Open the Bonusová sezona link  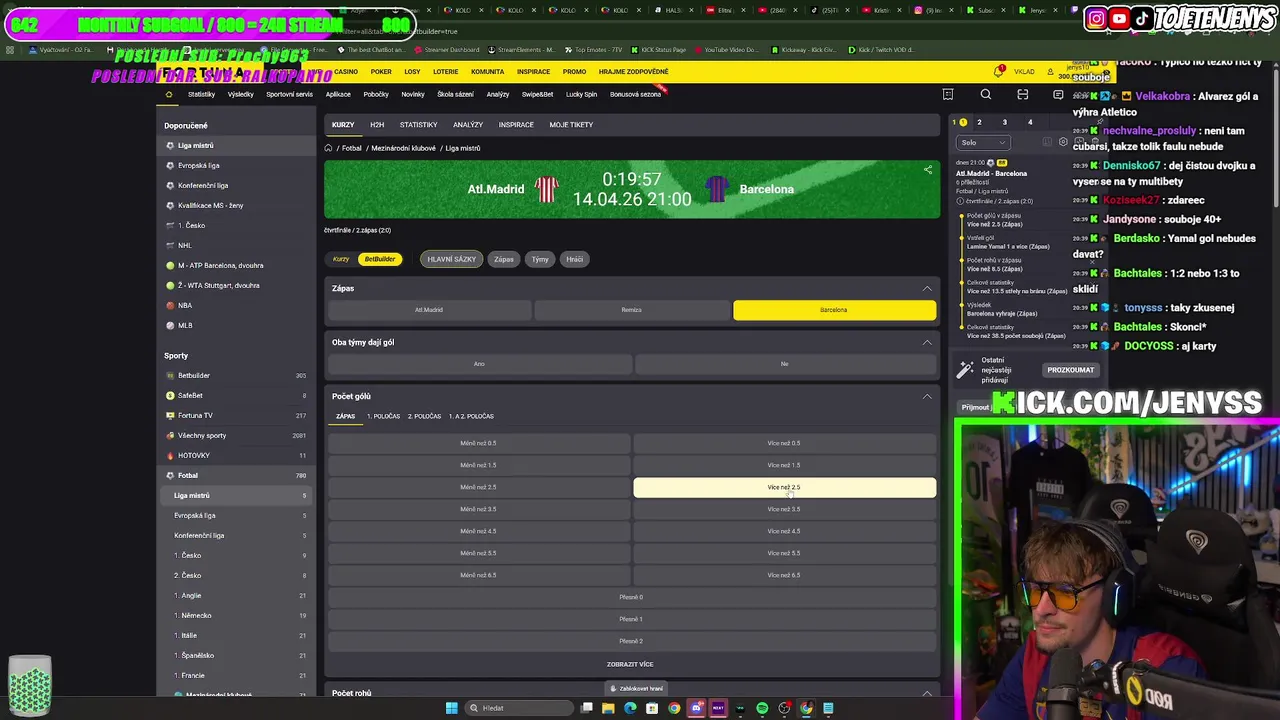coord(636,95)
